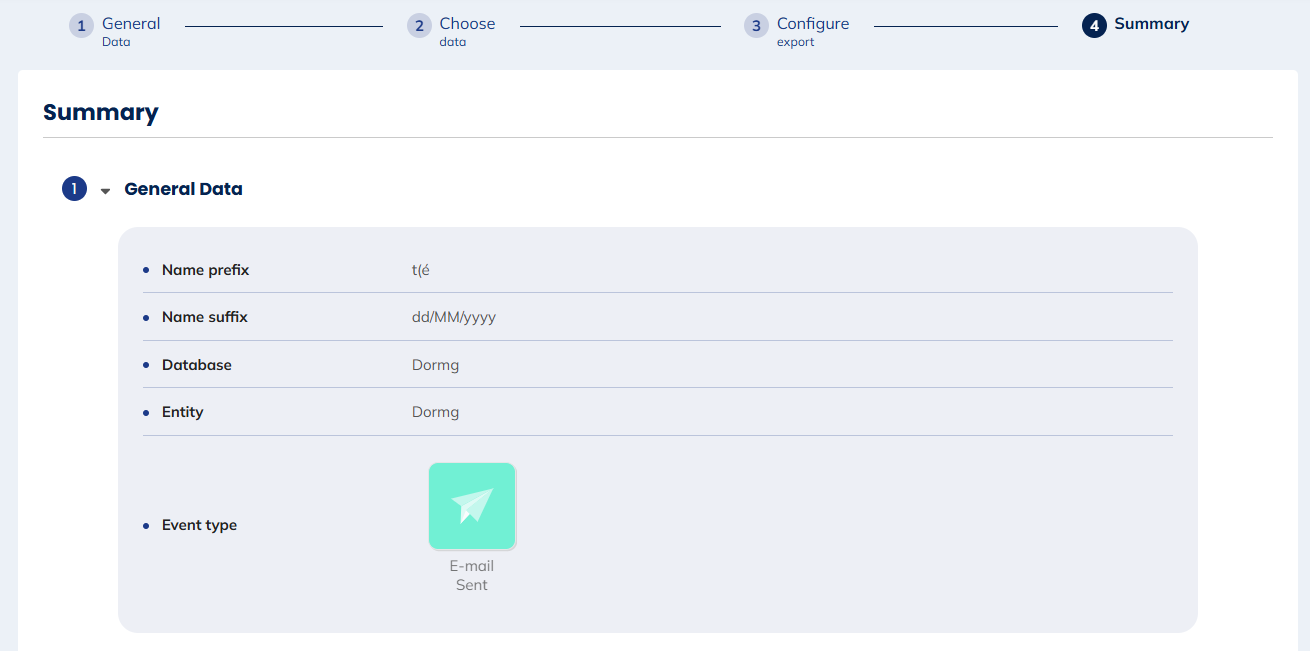Select the Summary step label
Image resolution: width=1310 pixels, height=651 pixels.
1151,24
